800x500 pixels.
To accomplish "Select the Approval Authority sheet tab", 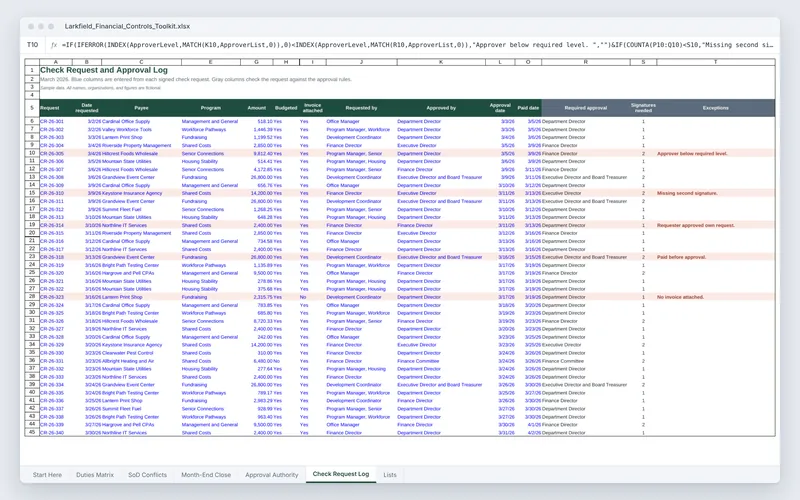I will [271, 474].
